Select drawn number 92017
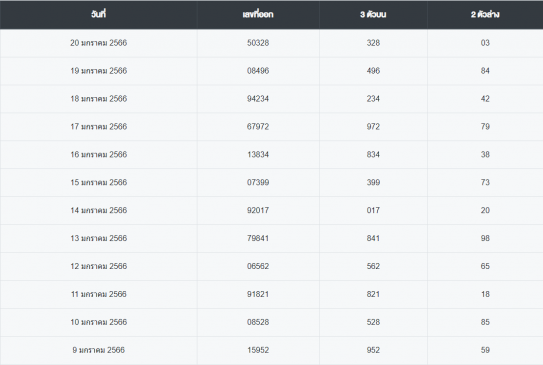 [258, 210]
